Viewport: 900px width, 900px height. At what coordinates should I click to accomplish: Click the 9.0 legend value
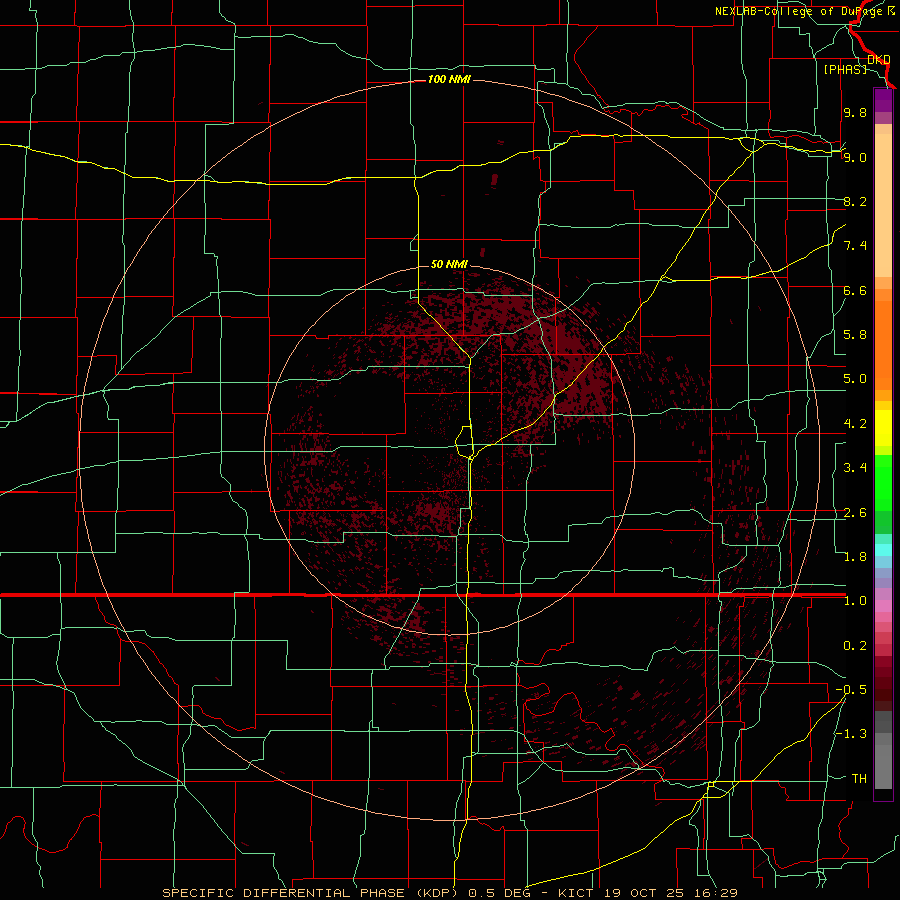pyautogui.click(x=855, y=157)
